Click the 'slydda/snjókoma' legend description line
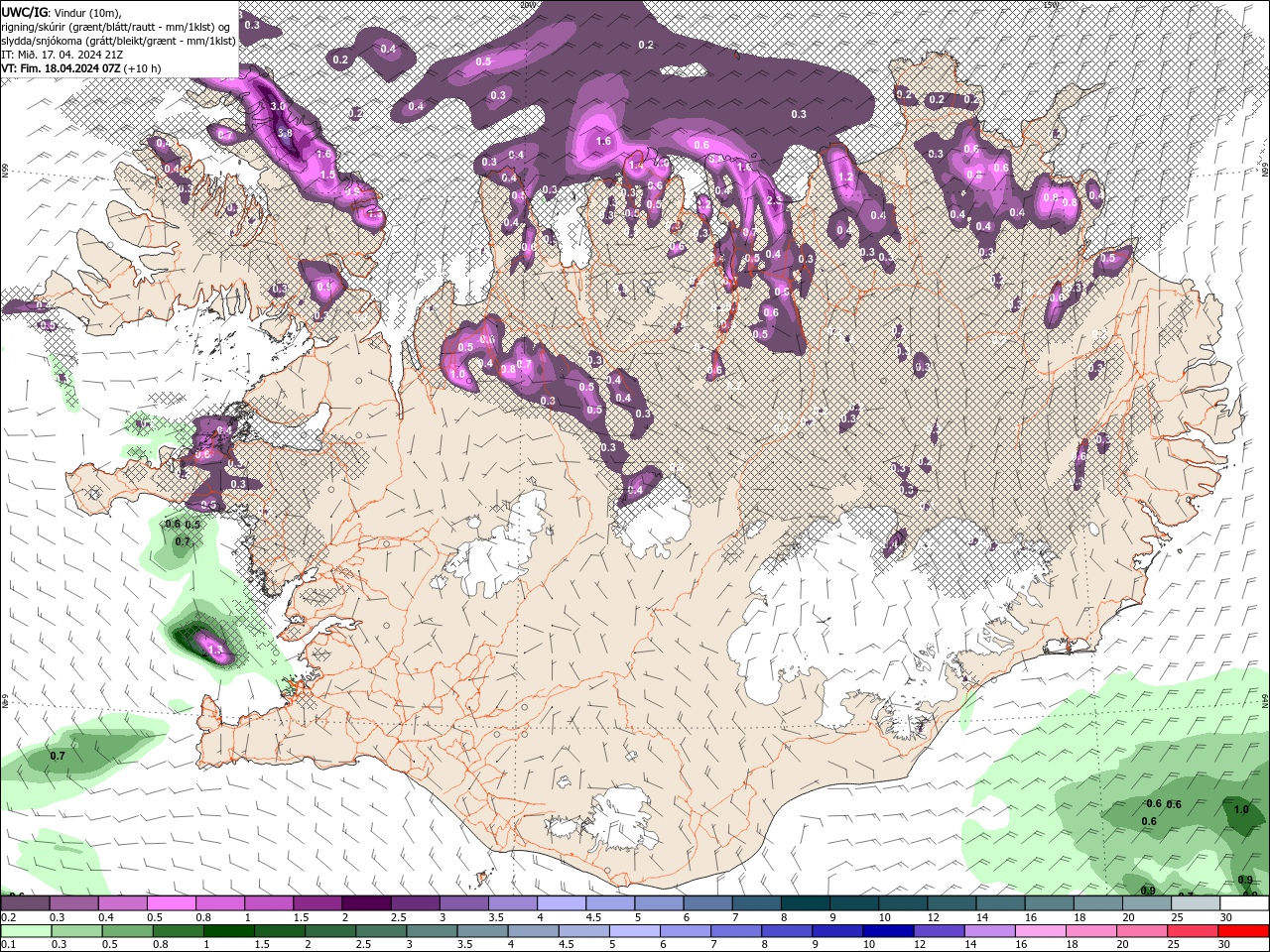Viewport: 1270px width, 952px height. click(x=118, y=41)
